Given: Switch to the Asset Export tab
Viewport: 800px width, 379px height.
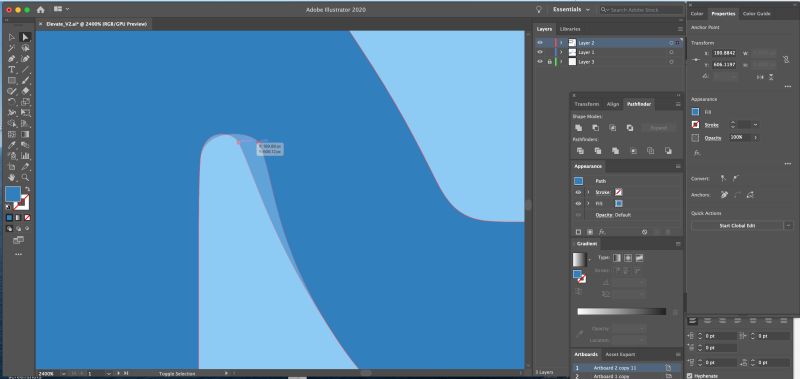Looking at the screenshot, I should pyautogui.click(x=621, y=354).
